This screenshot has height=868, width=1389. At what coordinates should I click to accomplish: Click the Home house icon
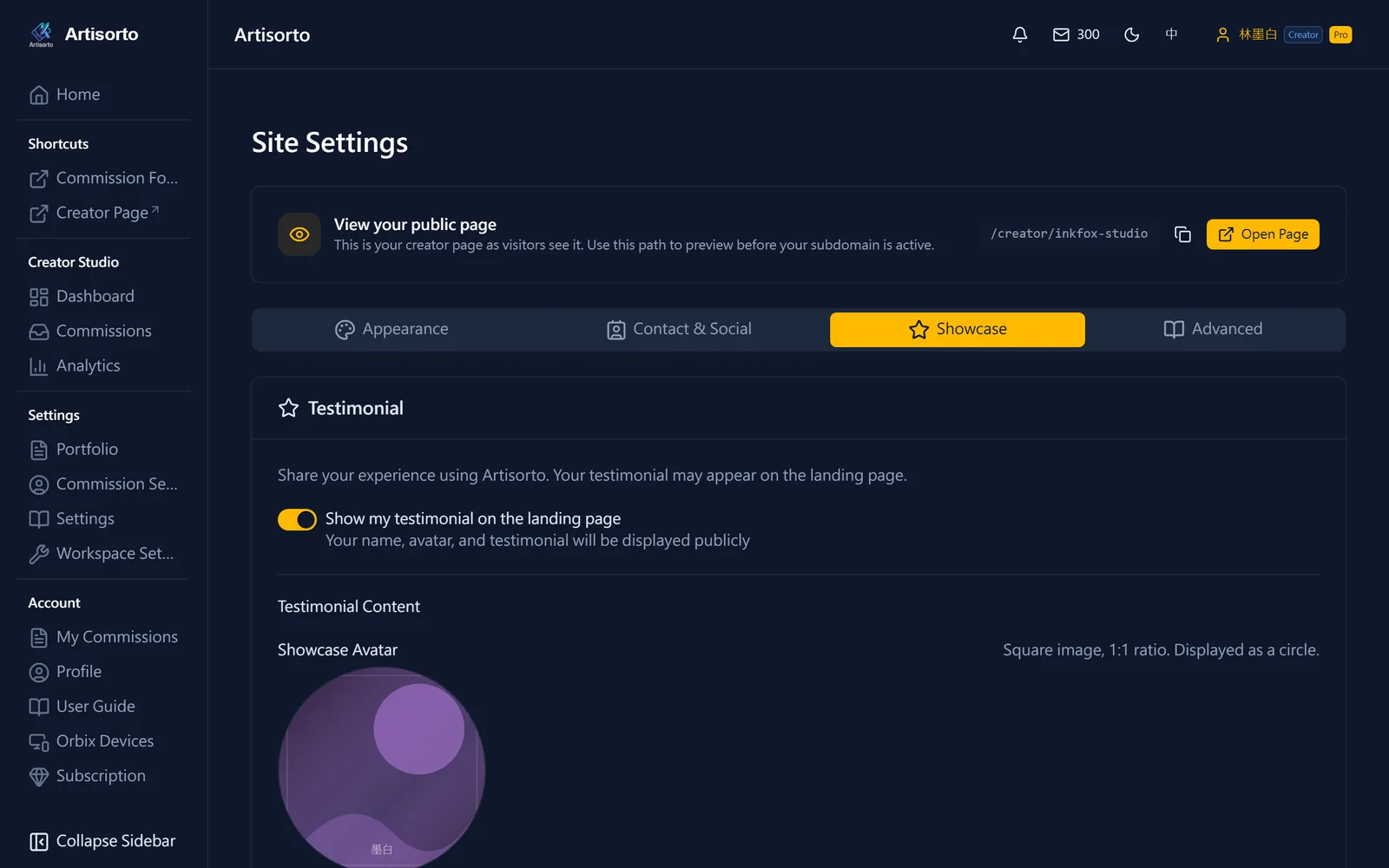point(39,95)
